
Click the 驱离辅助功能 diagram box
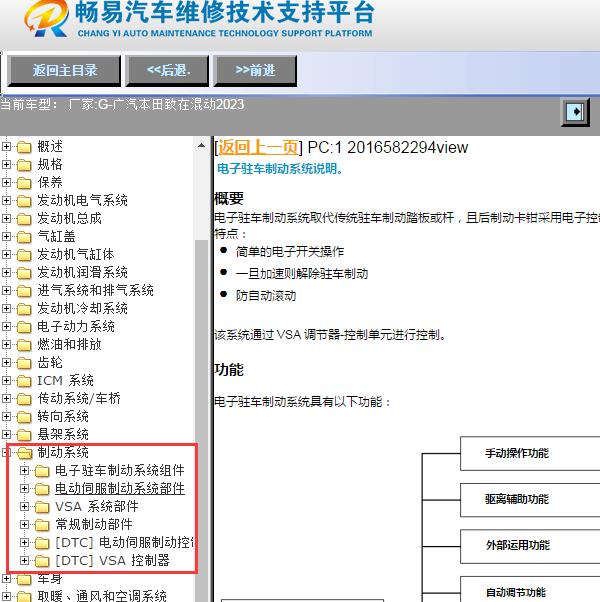coord(530,499)
